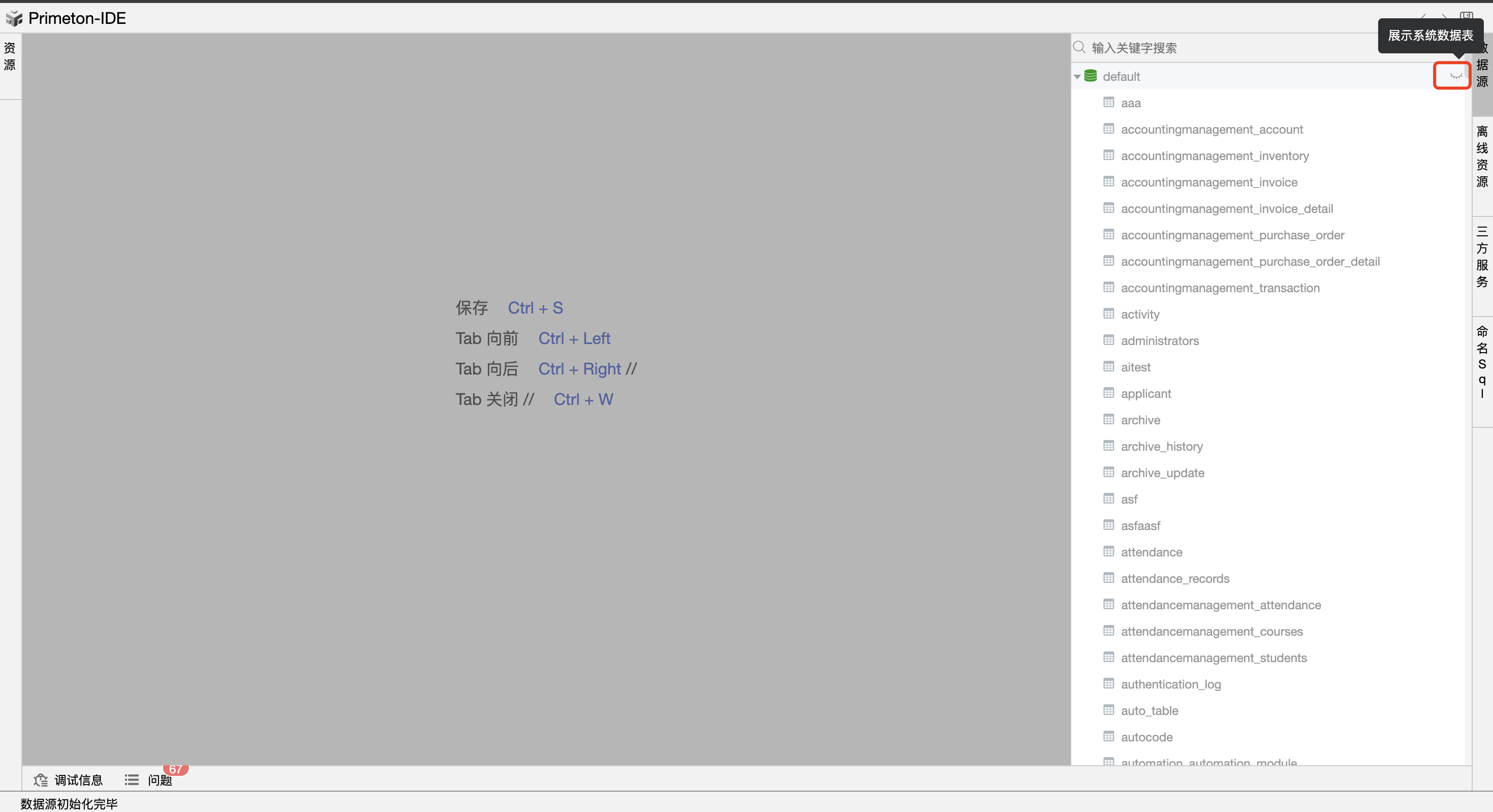
Task: Open the 离线资源 offline resources panel
Action: pyautogui.click(x=1482, y=157)
